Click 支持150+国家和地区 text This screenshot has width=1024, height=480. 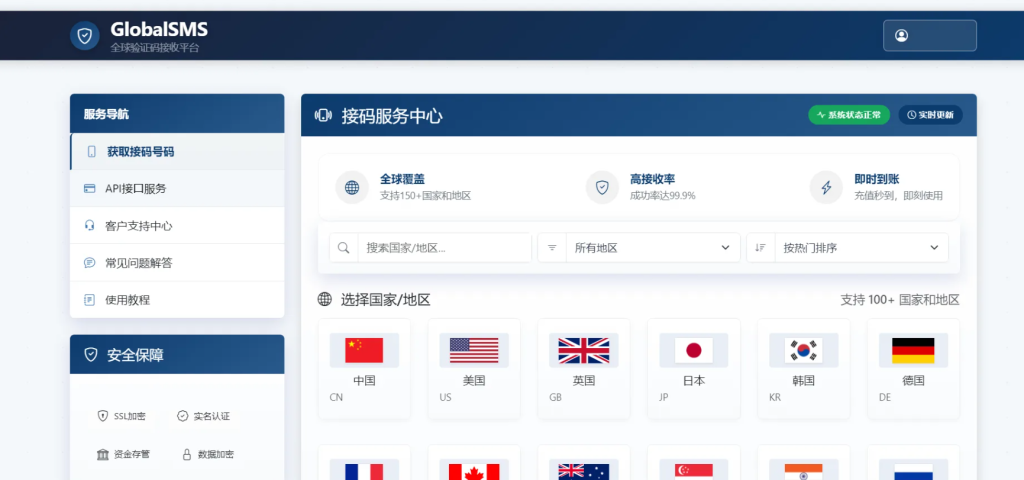426,195
